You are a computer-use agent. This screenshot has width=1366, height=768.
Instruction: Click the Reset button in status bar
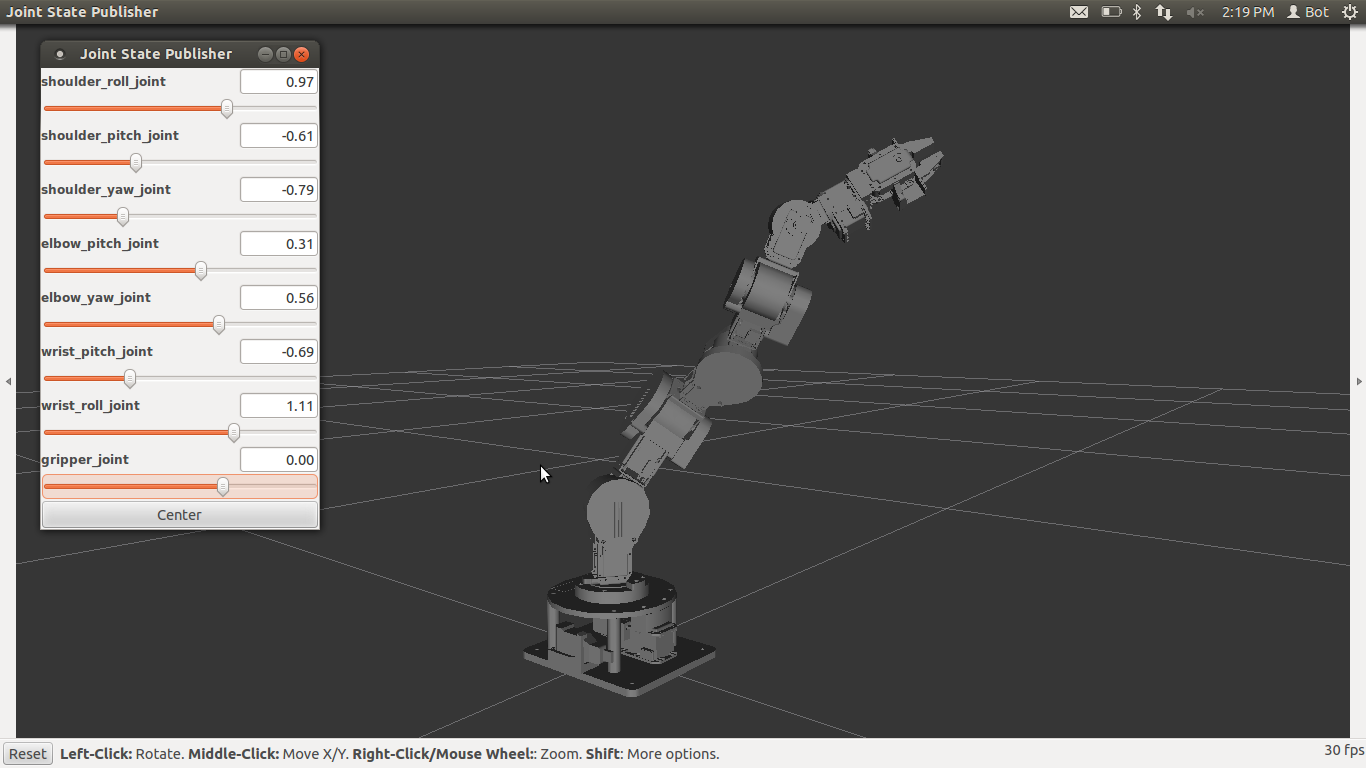pyautogui.click(x=28, y=754)
